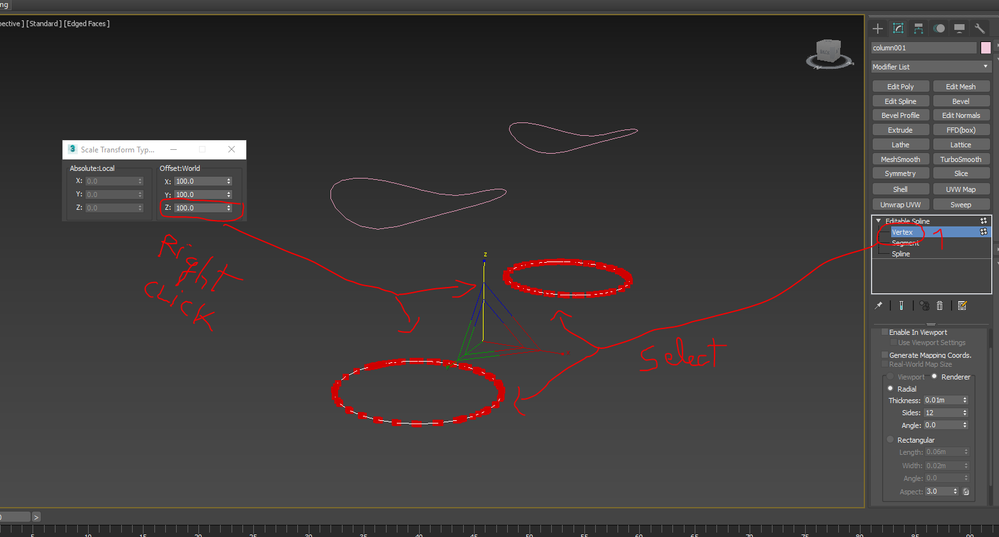Viewport: 999px width, 537px height.
Task: Open the Modifier List dropdown
Action: point(930,67)
